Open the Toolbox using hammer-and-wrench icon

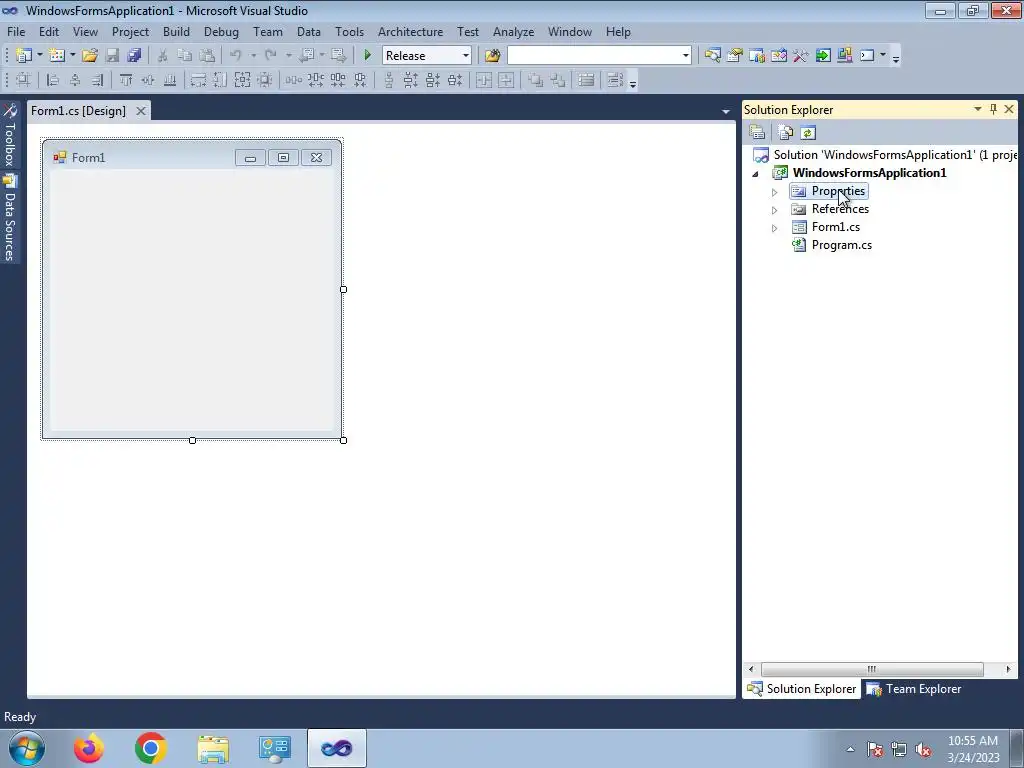coord(801,56)
